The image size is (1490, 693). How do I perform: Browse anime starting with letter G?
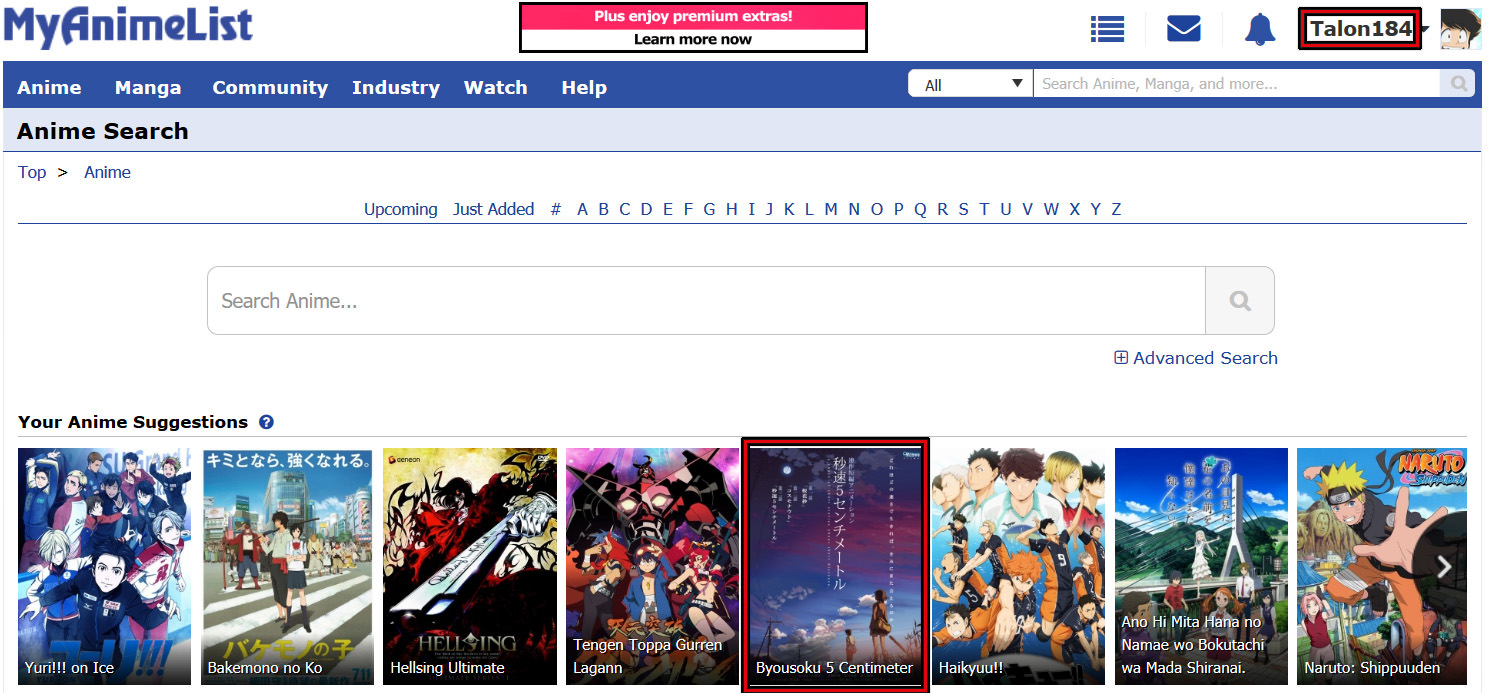709,209
